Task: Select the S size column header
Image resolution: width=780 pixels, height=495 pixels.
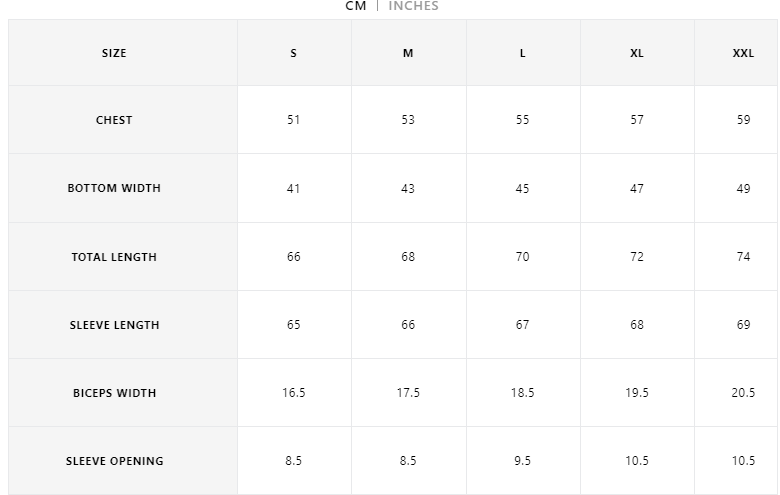Action: point(293,53)
